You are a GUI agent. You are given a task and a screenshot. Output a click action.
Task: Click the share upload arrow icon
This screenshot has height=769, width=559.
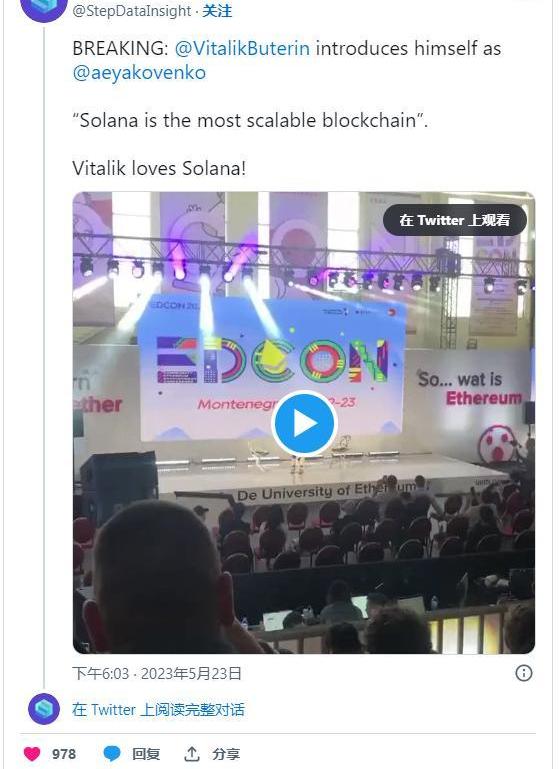(x=192, y=754)
